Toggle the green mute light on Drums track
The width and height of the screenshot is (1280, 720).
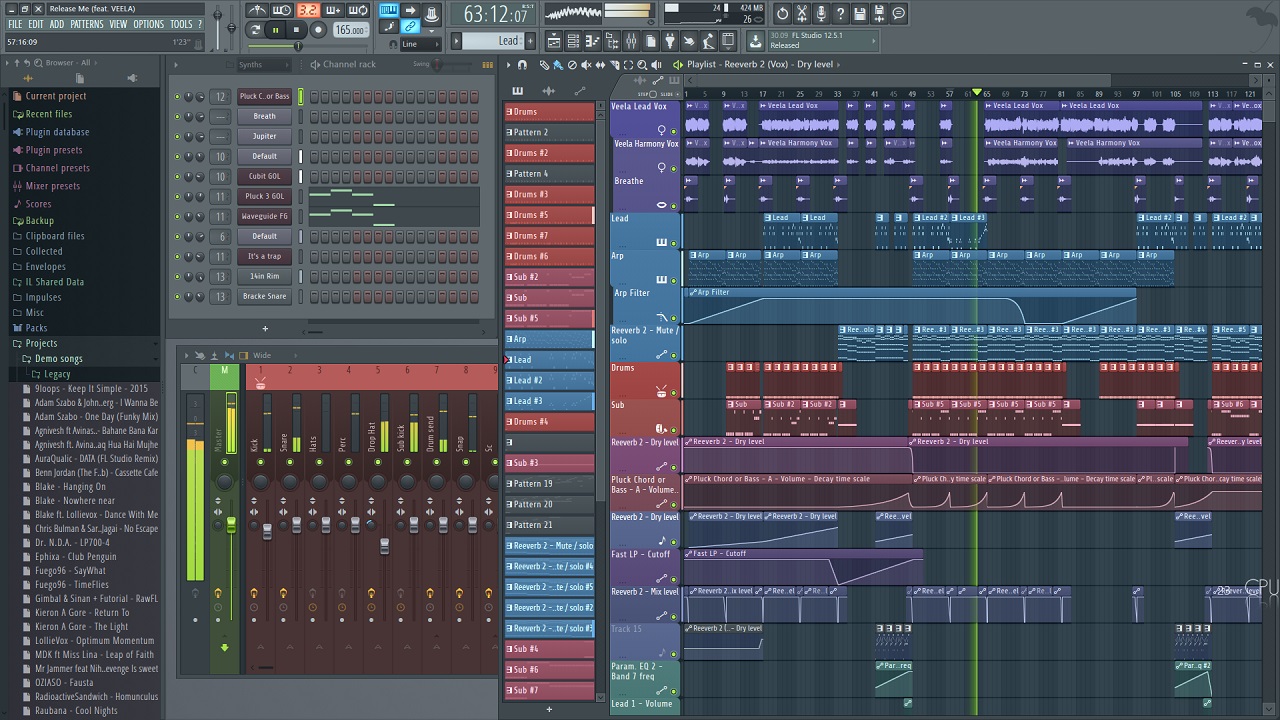pos(673,393)
